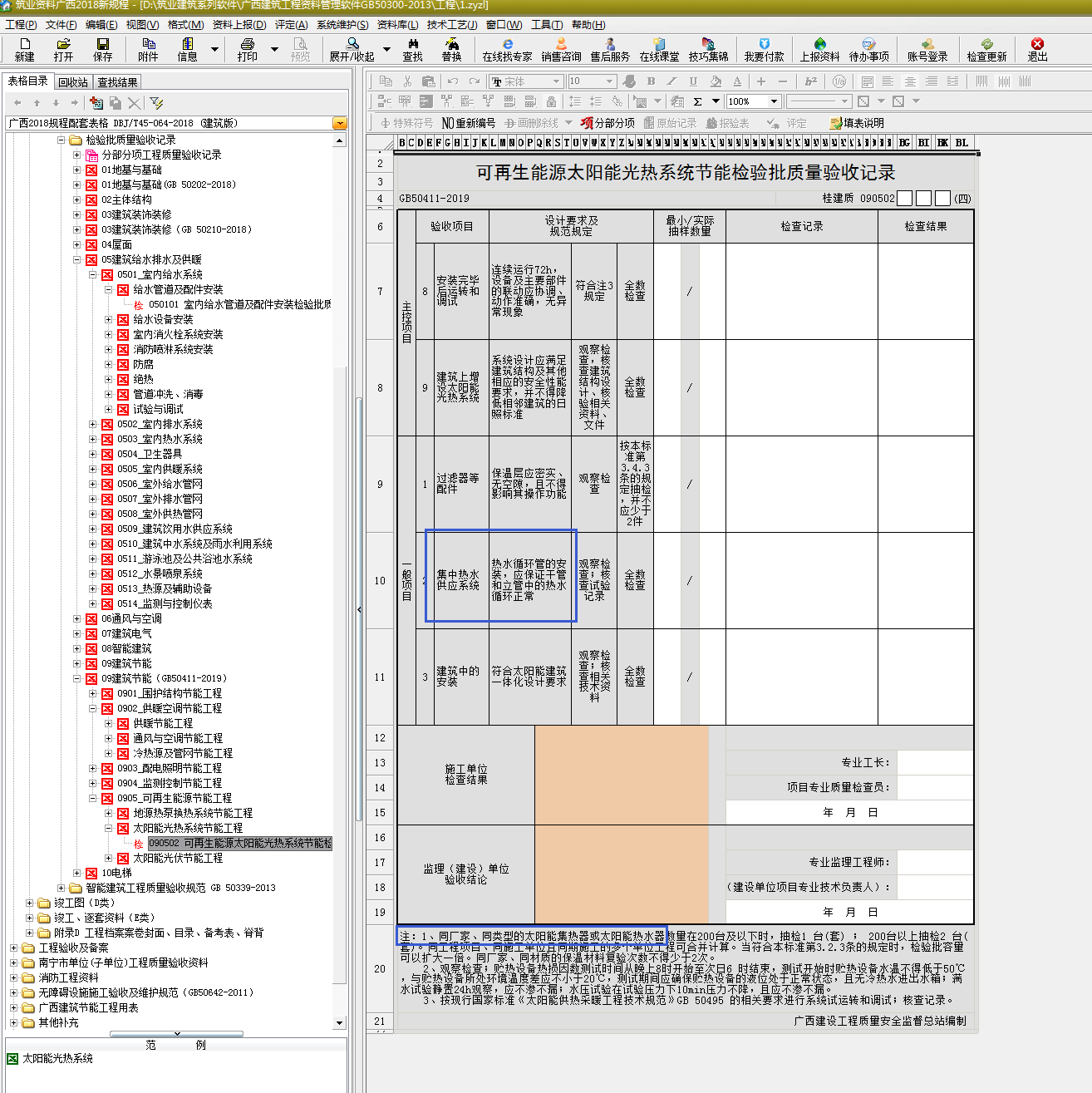Expand the 06通风与空调 tree node
Image resolution: width=1092 pixels, height=1093 pixels.
point(77,618)
